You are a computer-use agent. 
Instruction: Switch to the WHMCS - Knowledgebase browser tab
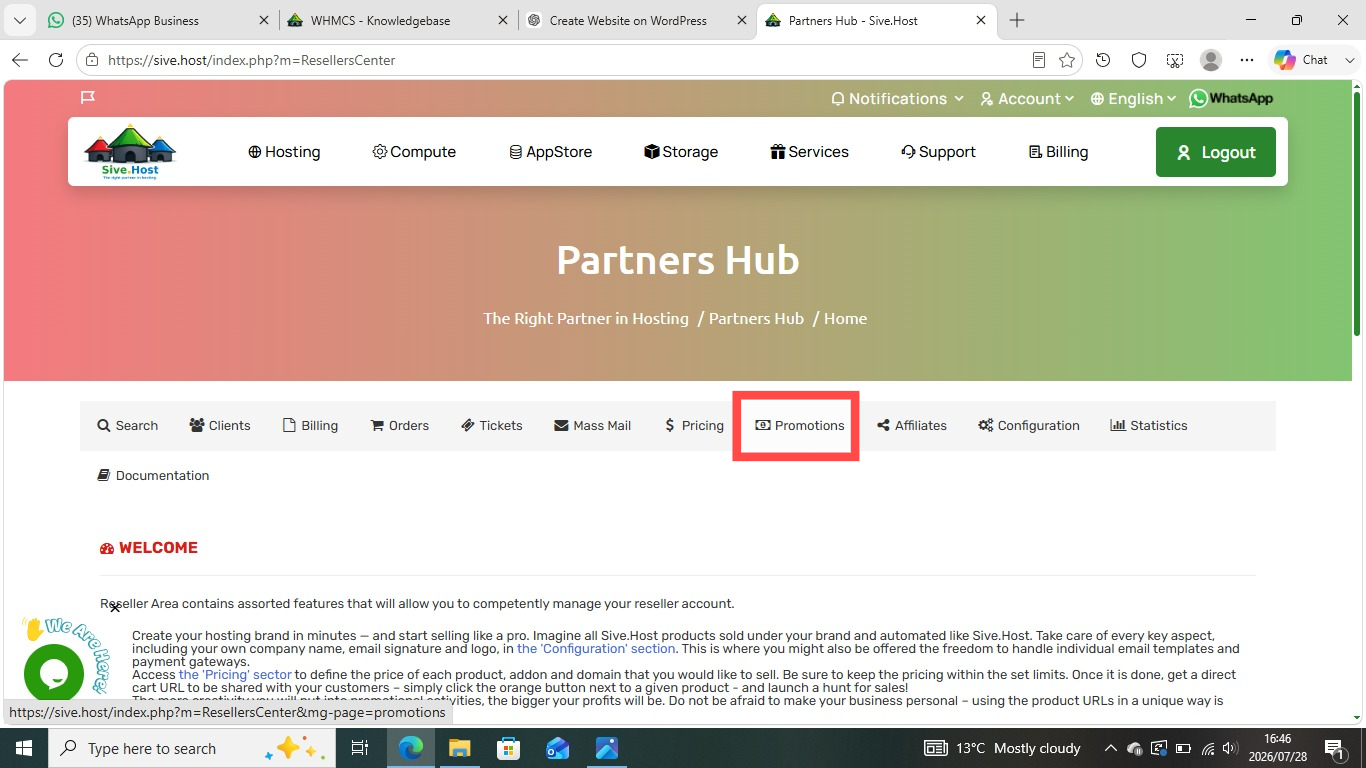pyautogui.click(x=398, y=20)
